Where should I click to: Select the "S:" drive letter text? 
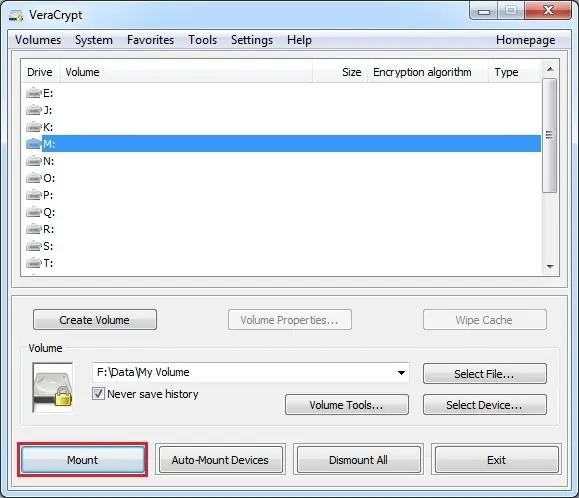coord(48,246)
